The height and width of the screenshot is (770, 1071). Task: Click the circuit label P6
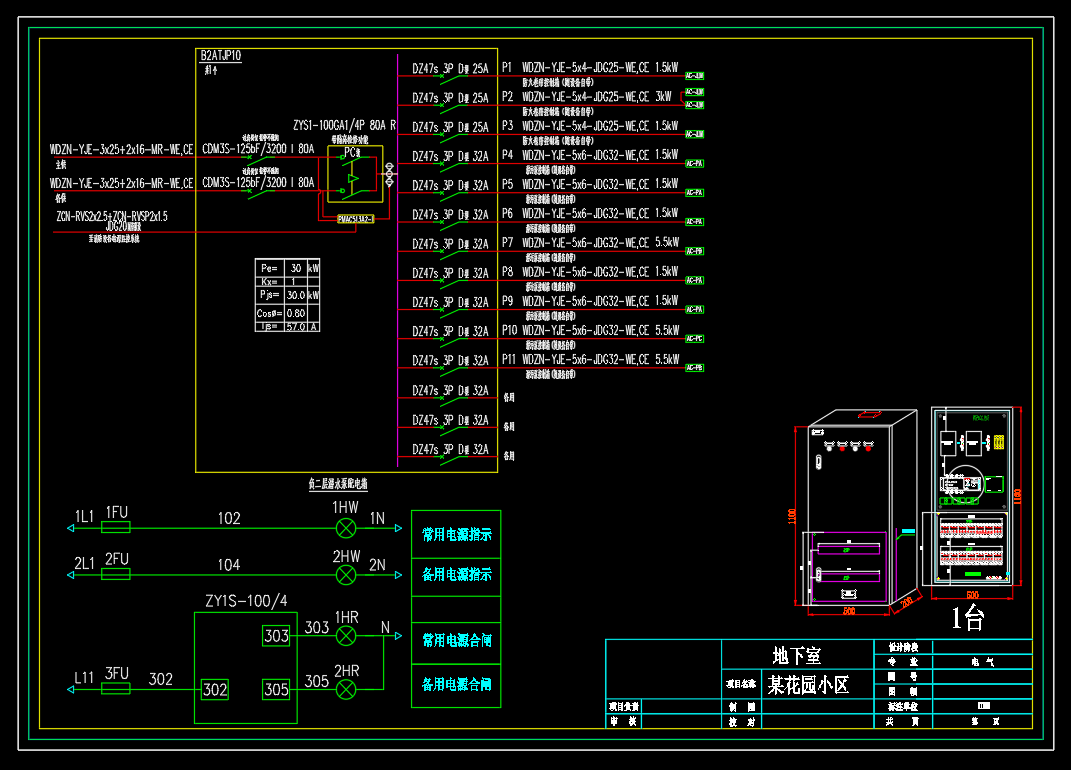pyautogui.click(x=507, y=214)
